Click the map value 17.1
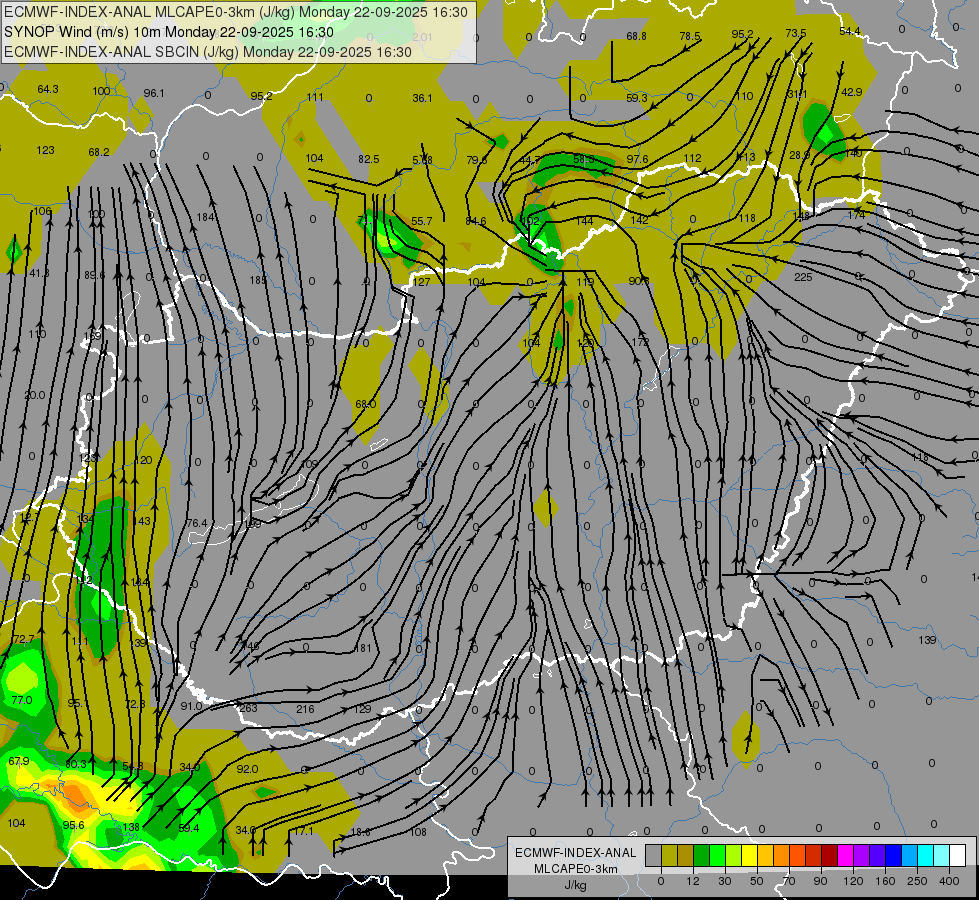Viewport: 979px width, 900px height. (x=303, y=831)
